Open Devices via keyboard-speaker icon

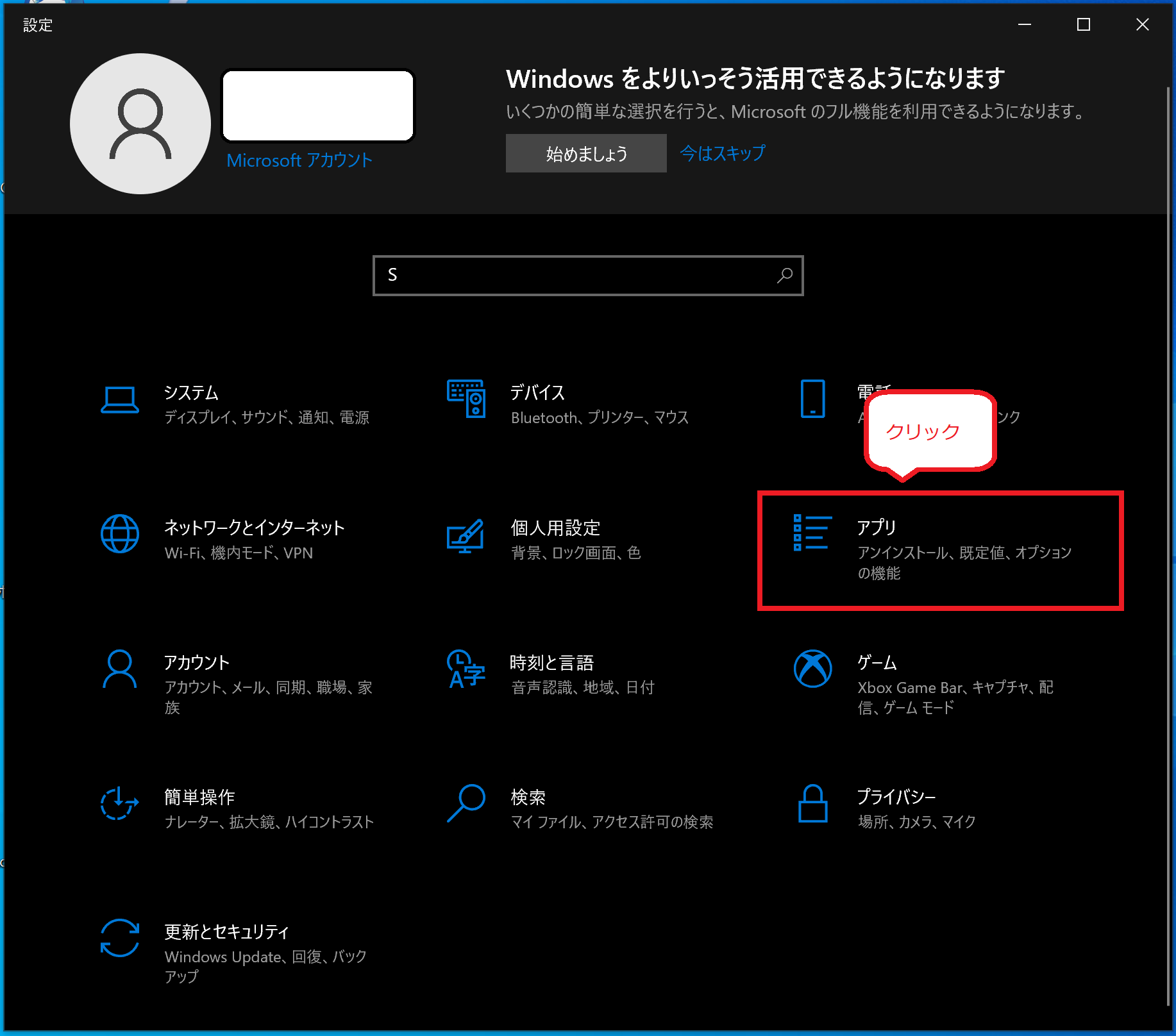click(466, 399)
